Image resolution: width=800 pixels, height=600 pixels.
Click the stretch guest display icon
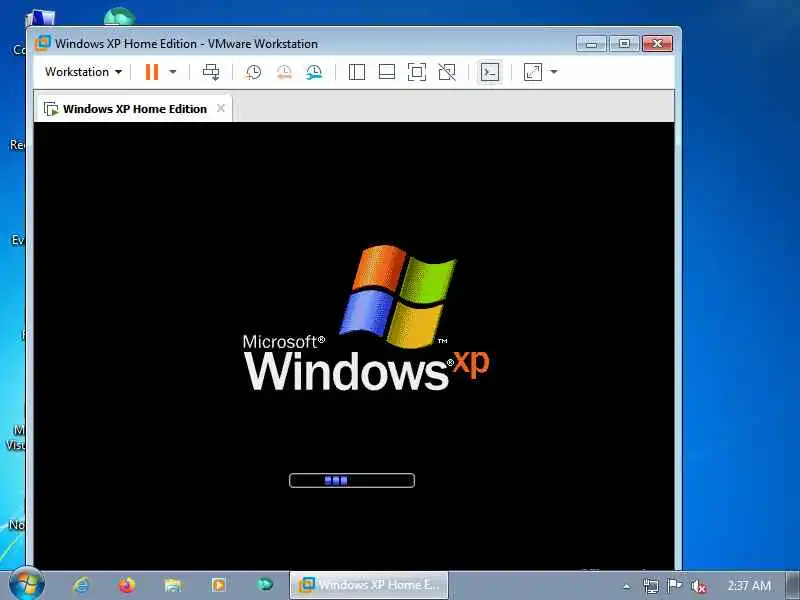coord(533,72)
